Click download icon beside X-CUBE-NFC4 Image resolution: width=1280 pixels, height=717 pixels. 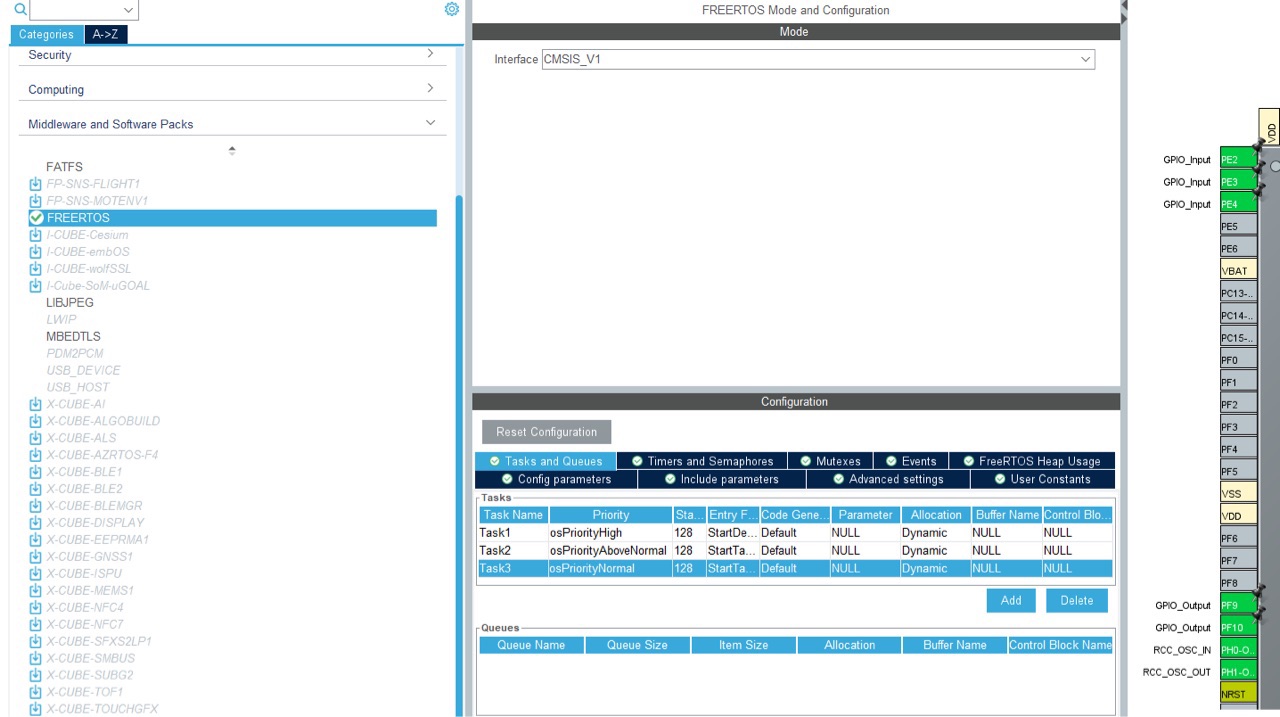pyautogui.click(x=36, y=608)
